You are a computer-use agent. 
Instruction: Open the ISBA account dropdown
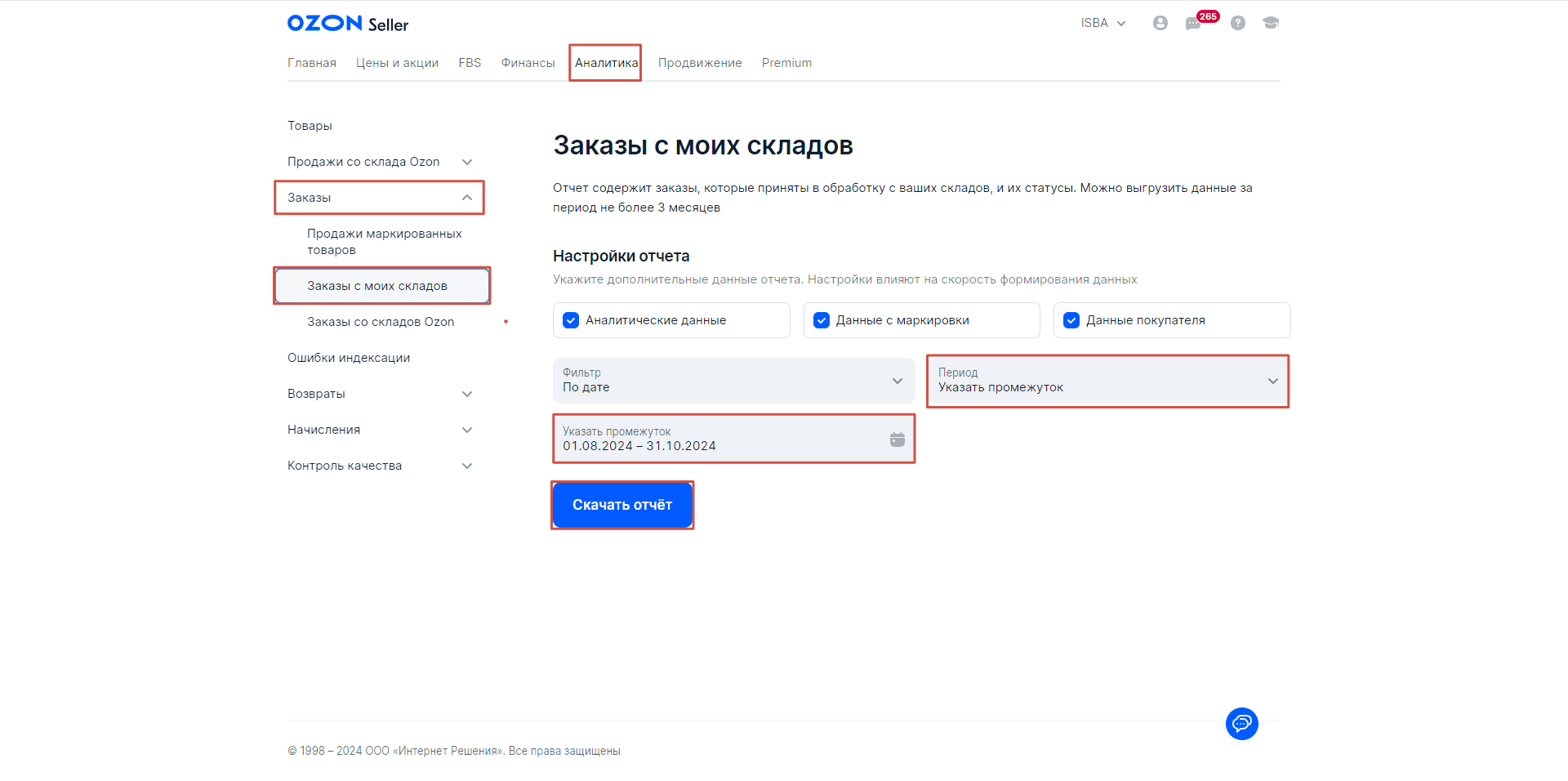pos(1103,23)
